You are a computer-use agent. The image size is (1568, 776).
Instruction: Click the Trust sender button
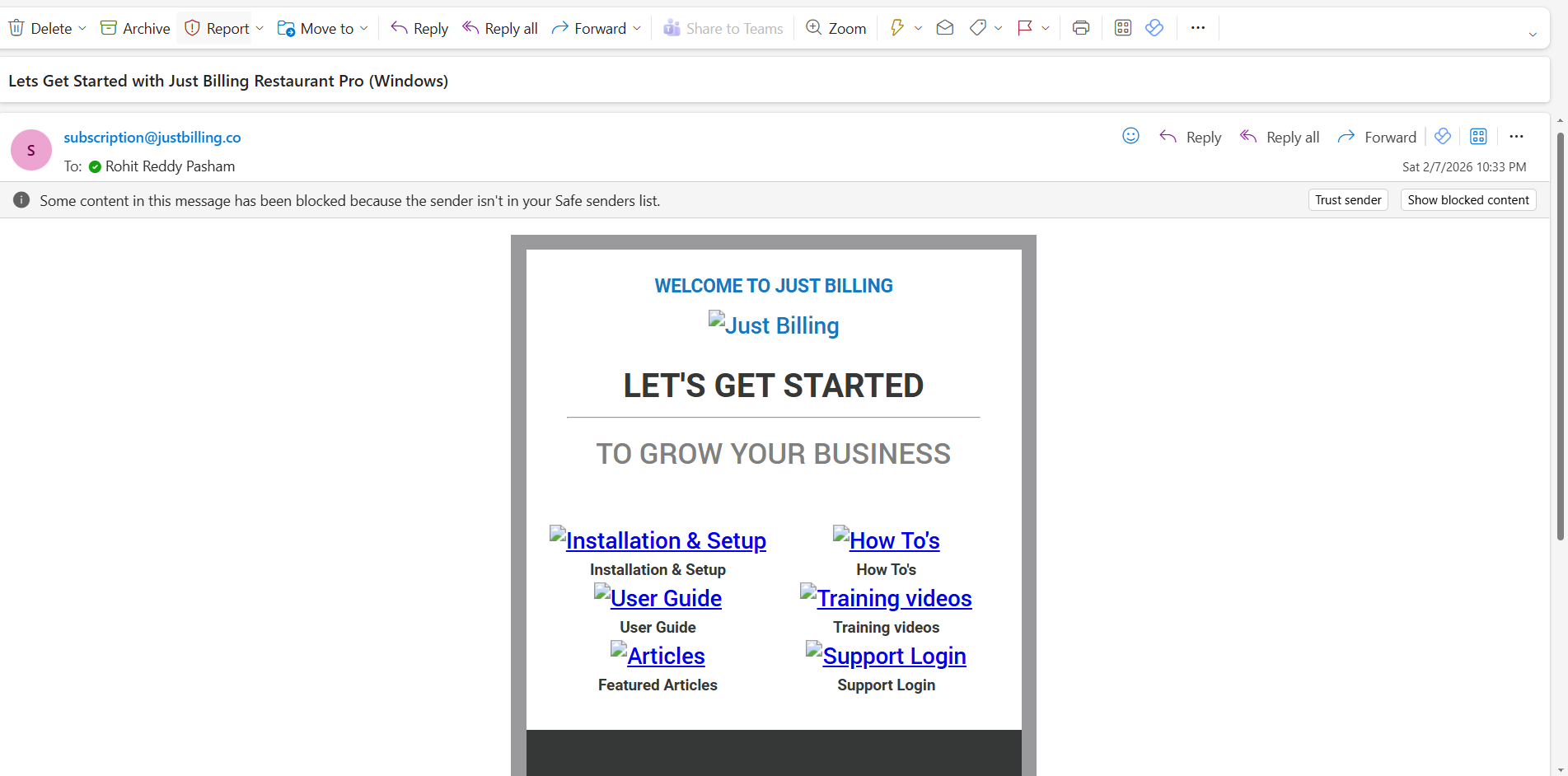coord(1347,200)
